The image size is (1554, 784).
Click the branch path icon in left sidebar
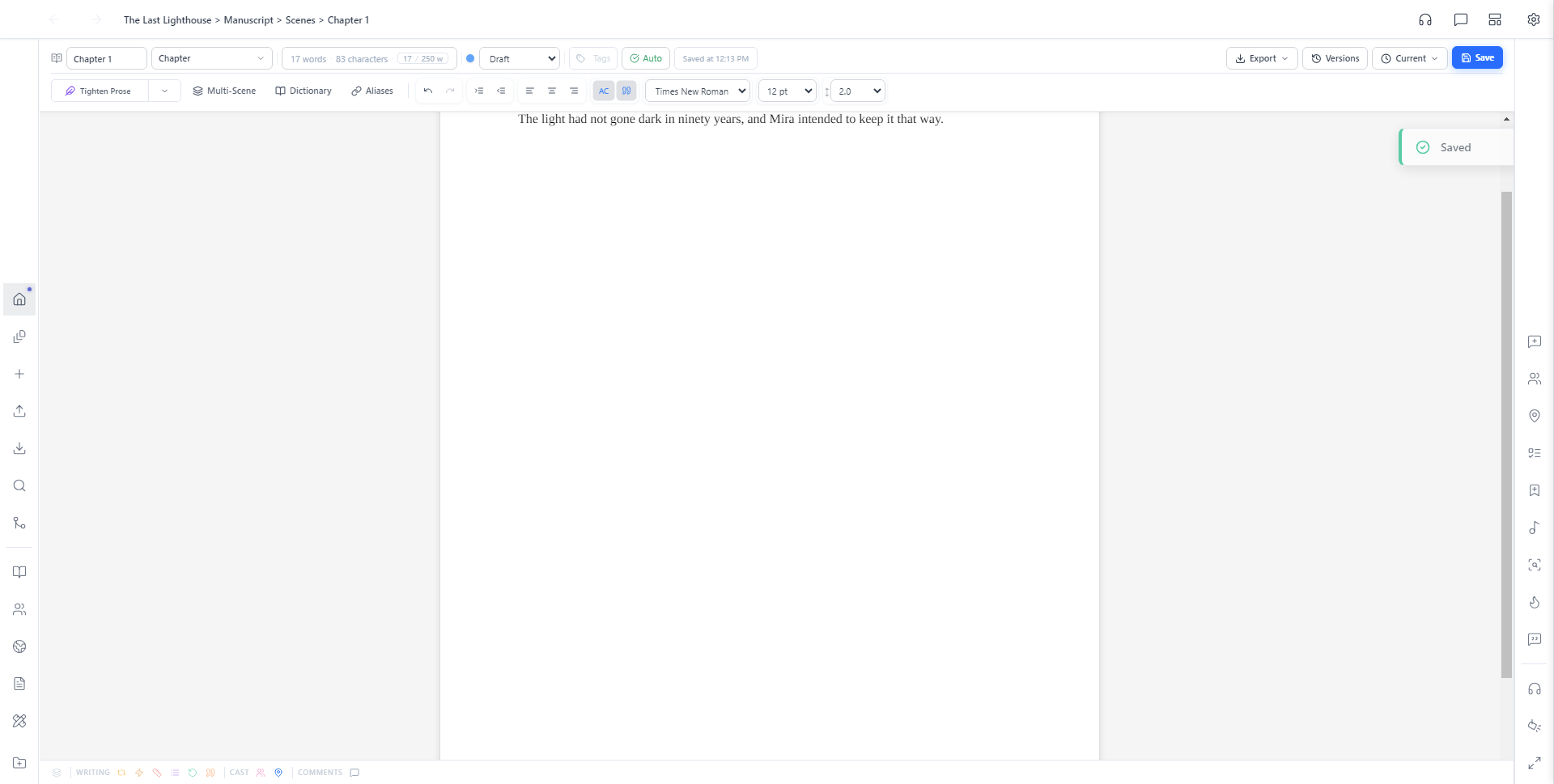[19, 523]
